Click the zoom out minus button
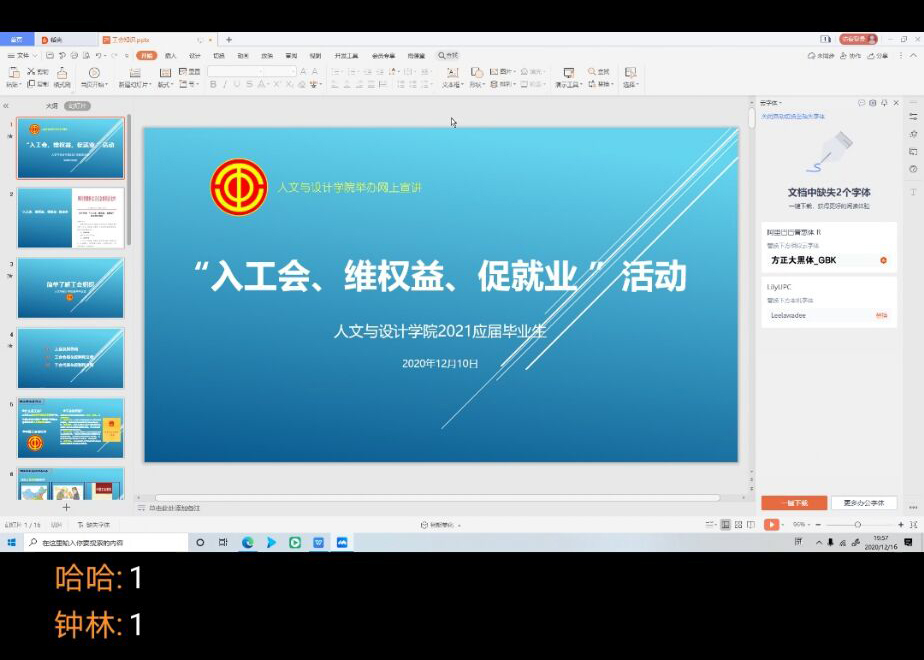This screenshot has height=660, width=924. point(817,524)
